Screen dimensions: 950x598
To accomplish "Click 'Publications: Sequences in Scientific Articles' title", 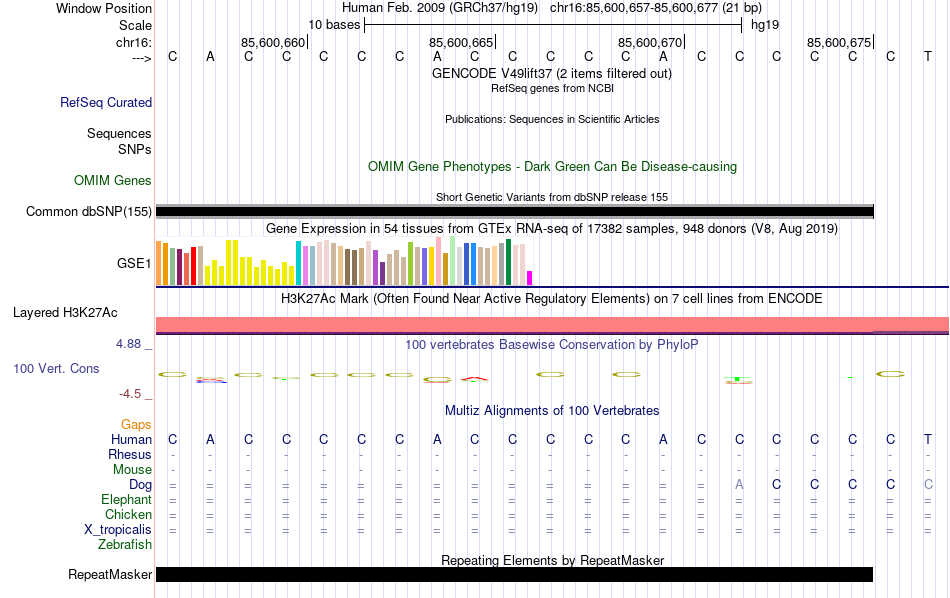I will [552, 119].
